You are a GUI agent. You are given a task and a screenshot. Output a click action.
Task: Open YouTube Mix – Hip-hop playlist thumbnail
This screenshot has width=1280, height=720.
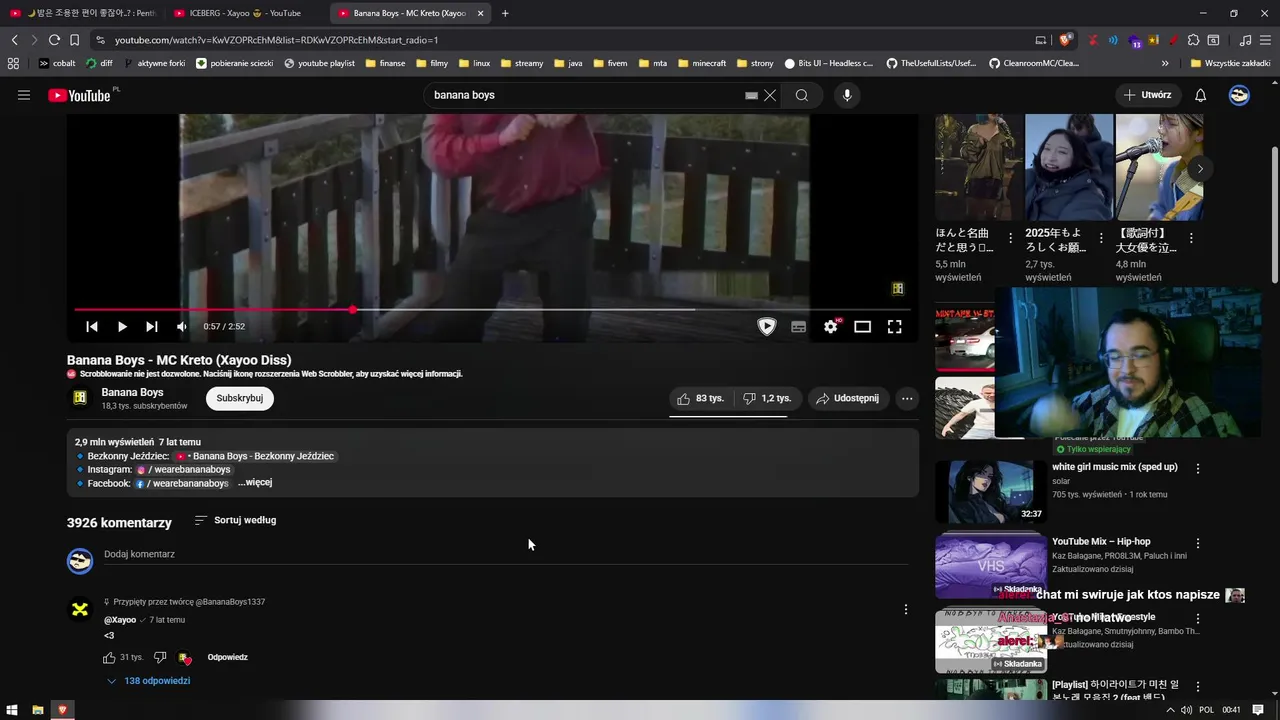tap(990, 565)
